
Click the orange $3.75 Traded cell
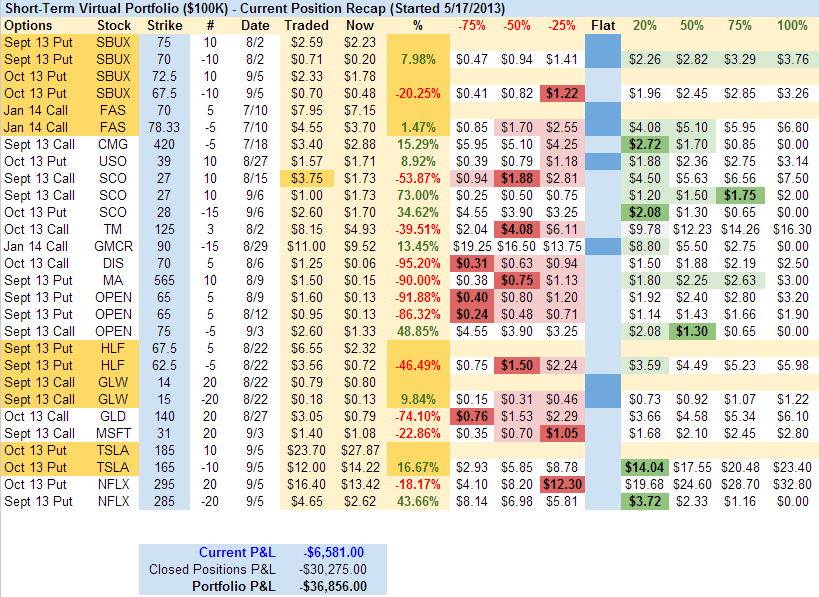click(x=306, y=178)
